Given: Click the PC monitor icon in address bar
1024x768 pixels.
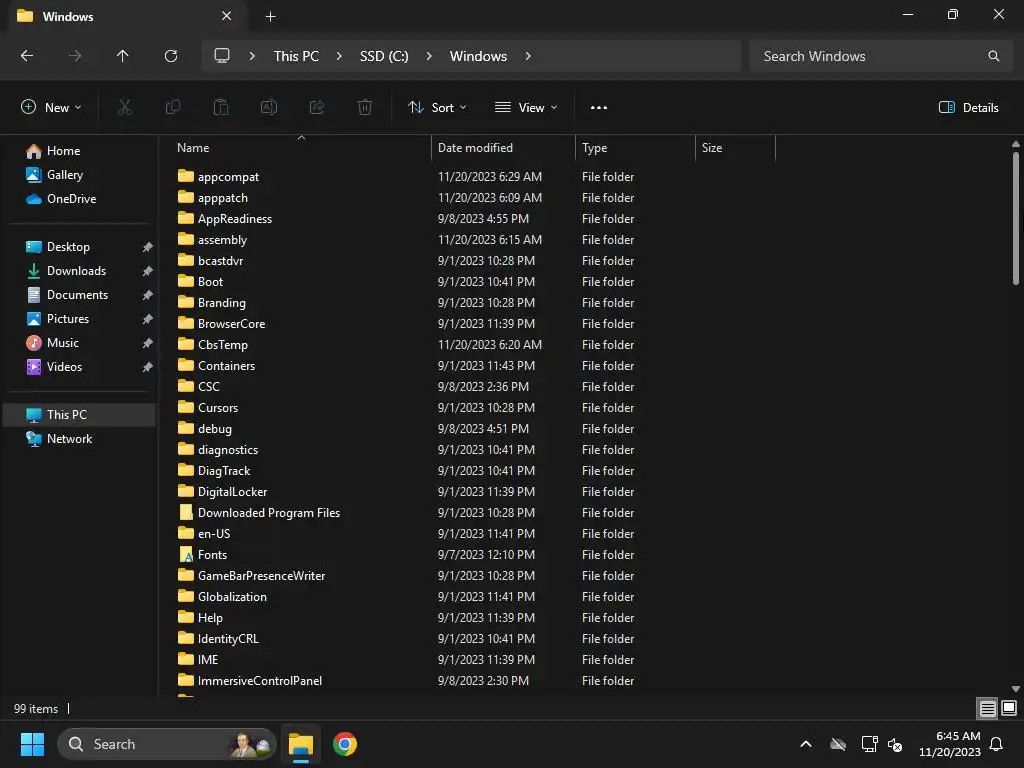Looking at the screenshot, I should tap(222, 56).
